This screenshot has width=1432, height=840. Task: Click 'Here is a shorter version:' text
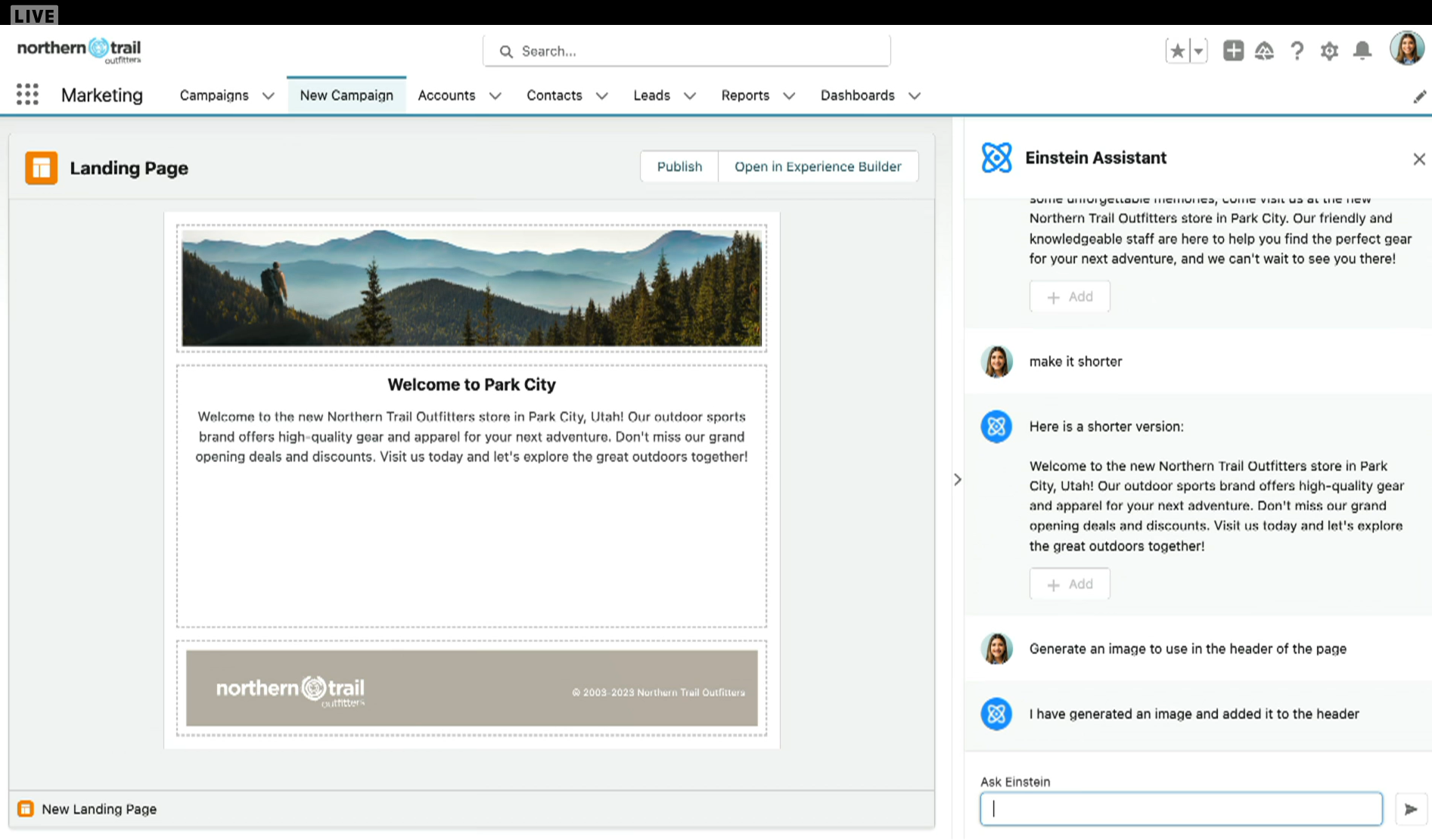(x=1106, y=426)
